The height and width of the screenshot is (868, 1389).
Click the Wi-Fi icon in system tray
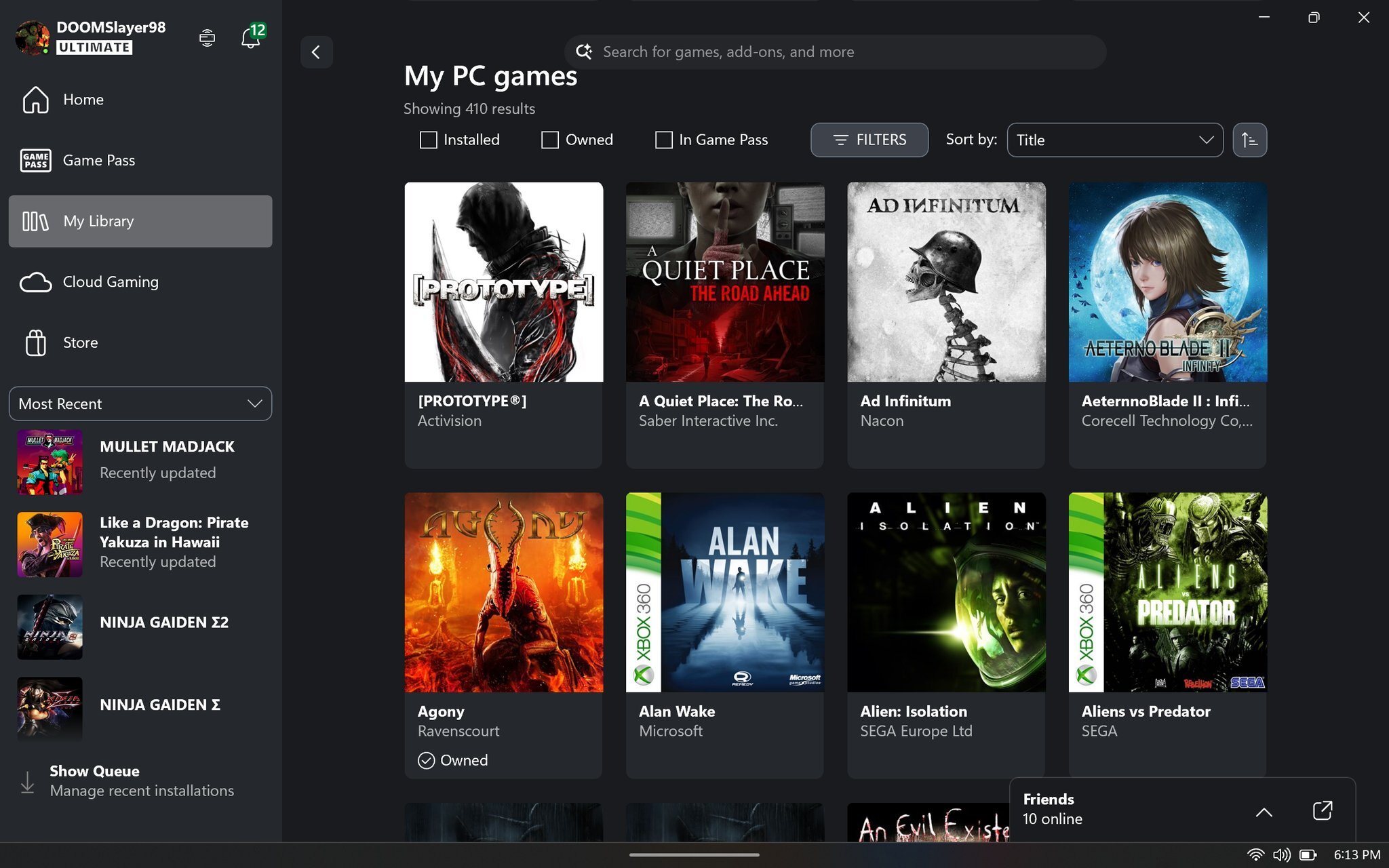click(1255, 854)
